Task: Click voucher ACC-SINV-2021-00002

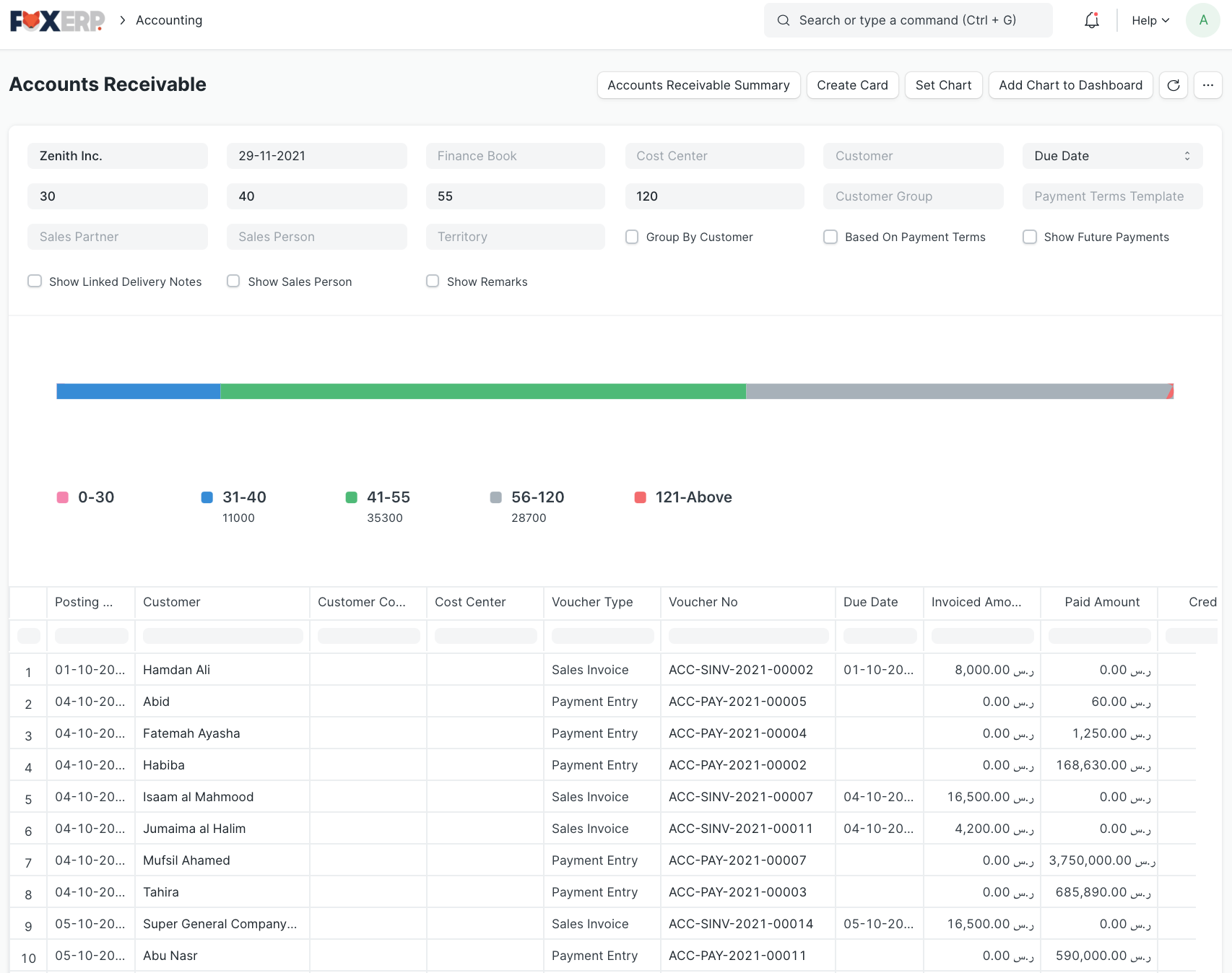Action: 741,670
